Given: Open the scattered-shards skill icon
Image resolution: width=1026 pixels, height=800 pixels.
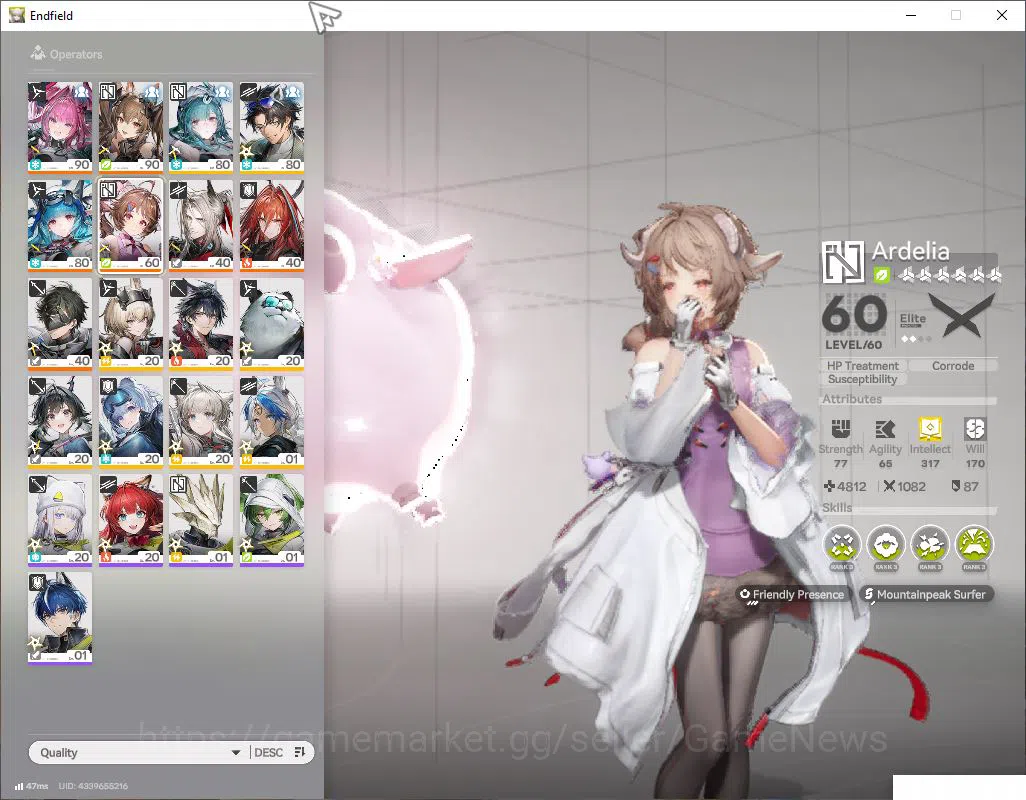Looking at the screenshot, I should pyautogui.click(x=842, y=545).
